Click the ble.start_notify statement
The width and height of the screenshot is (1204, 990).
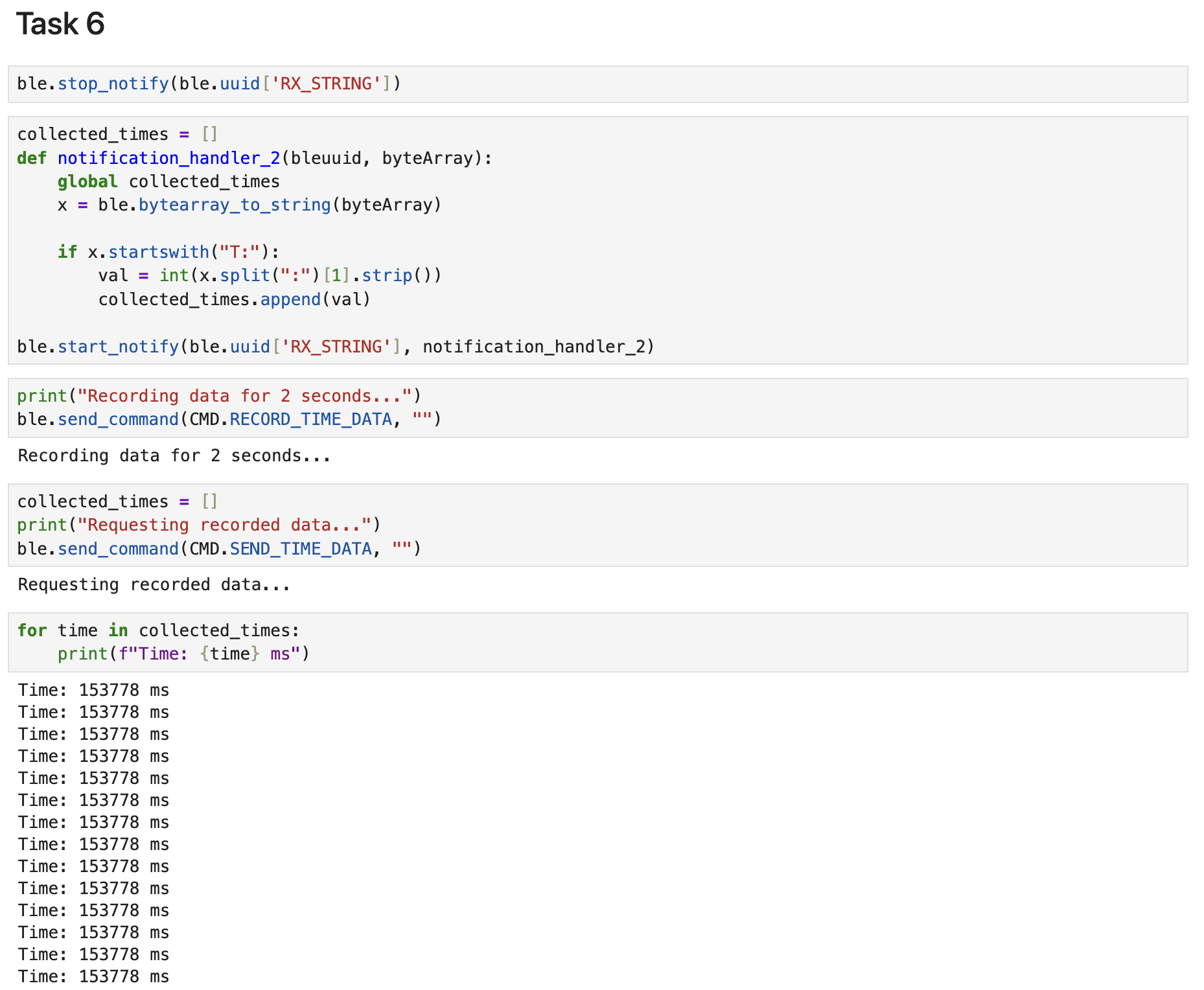(336, 346)
